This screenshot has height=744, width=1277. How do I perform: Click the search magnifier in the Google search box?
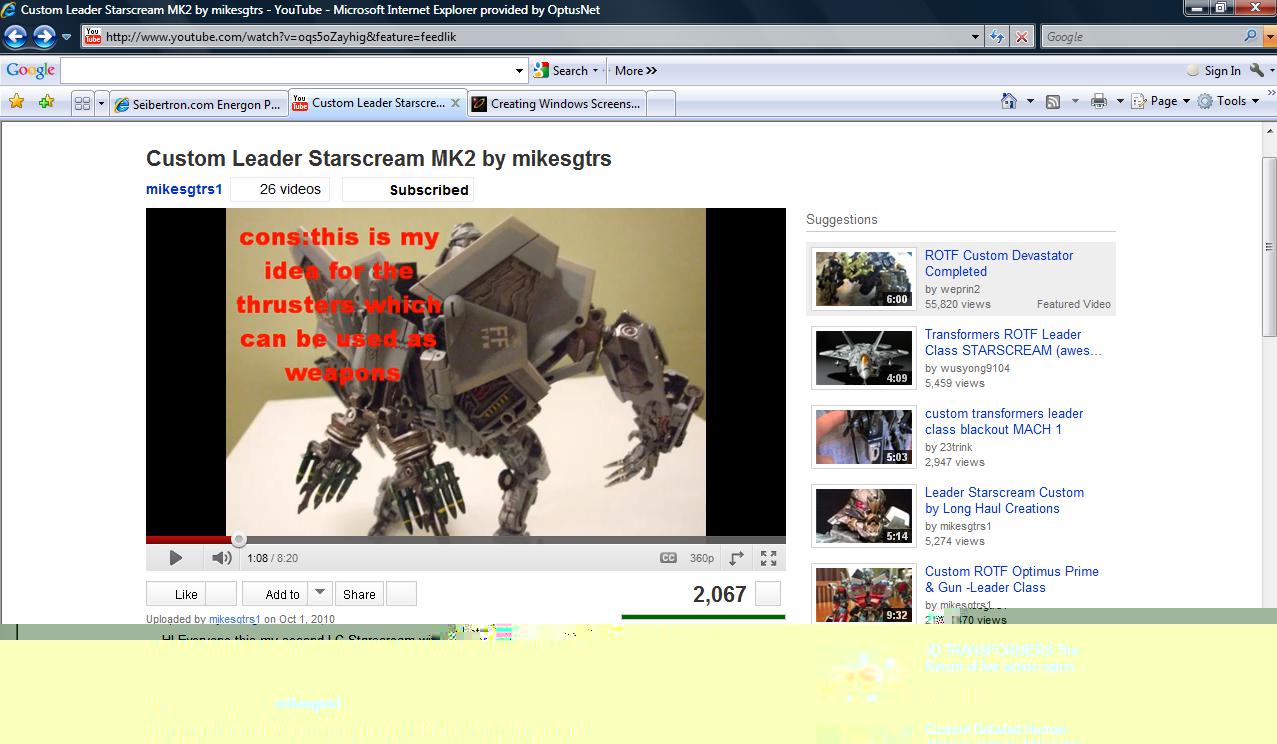(1251, 36)
